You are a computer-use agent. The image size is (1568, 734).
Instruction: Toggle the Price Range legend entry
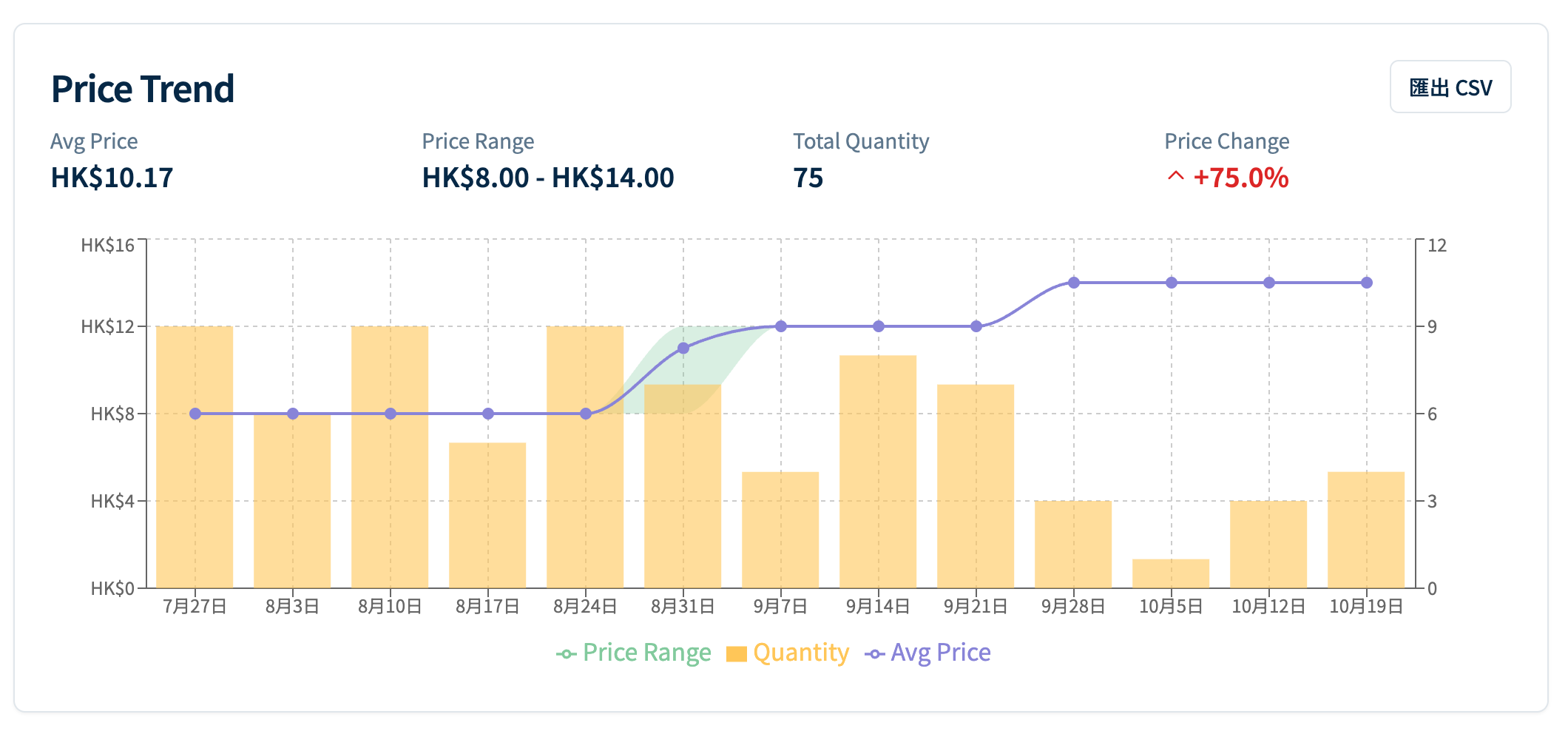click(633, 653)
